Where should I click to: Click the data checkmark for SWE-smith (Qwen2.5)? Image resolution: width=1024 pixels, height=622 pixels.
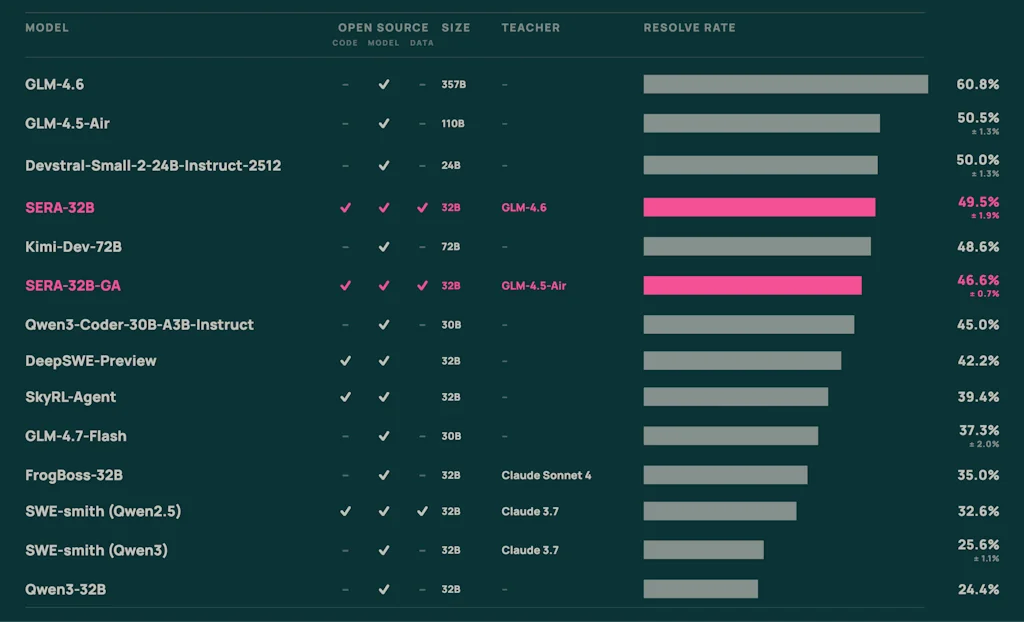(x=422, y=511)
